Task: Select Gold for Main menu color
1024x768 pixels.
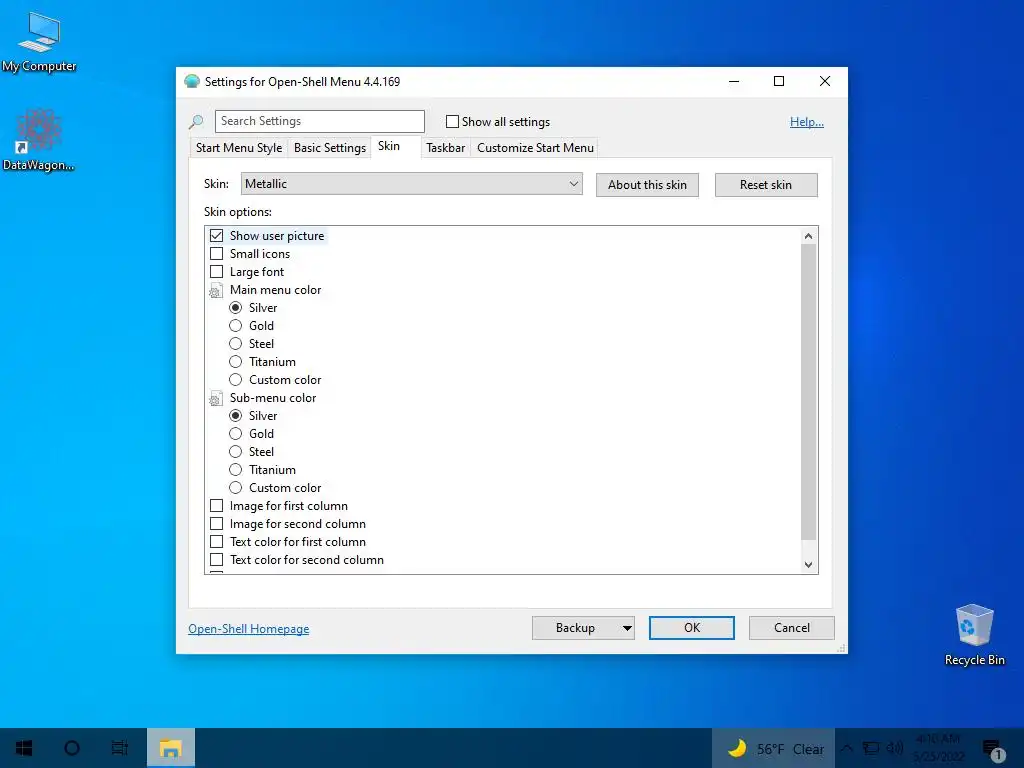Action: click(236, 326)
